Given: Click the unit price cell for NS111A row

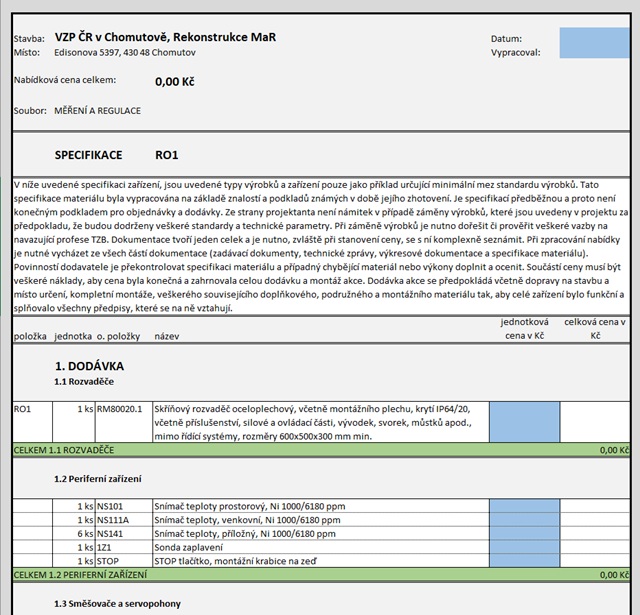Looking at the screenshot, I should click(x=524, y=520).
